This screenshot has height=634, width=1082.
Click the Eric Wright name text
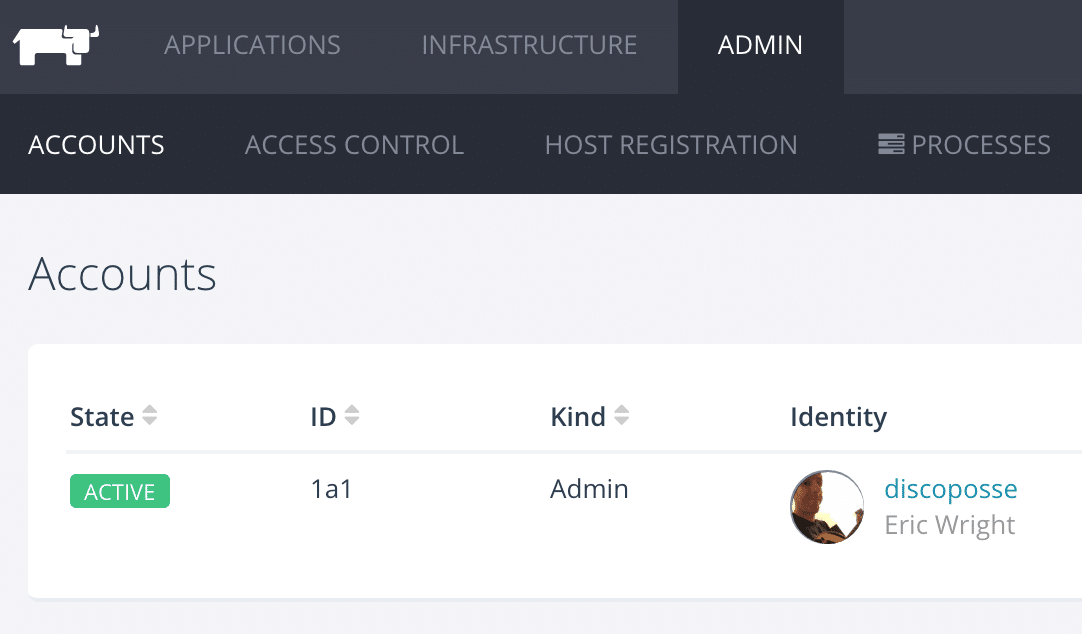[x=949, y=525]
